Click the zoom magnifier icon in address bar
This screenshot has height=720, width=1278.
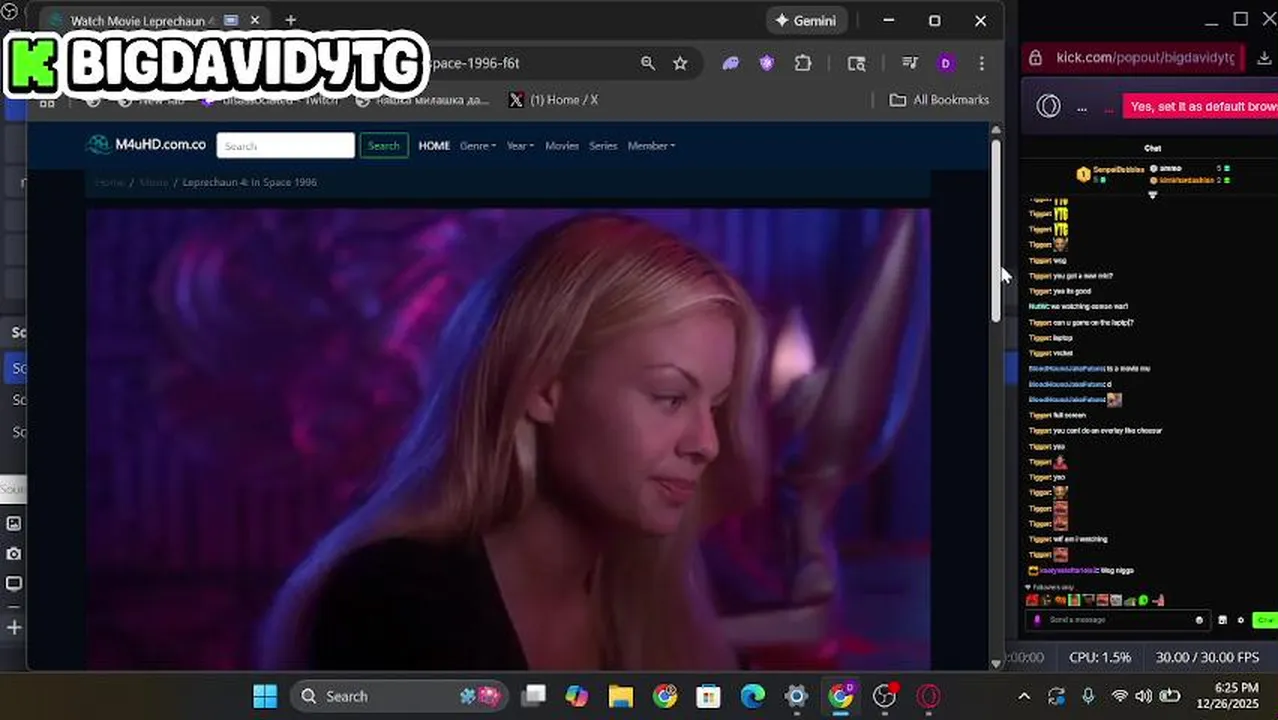(x=648, y=63)
